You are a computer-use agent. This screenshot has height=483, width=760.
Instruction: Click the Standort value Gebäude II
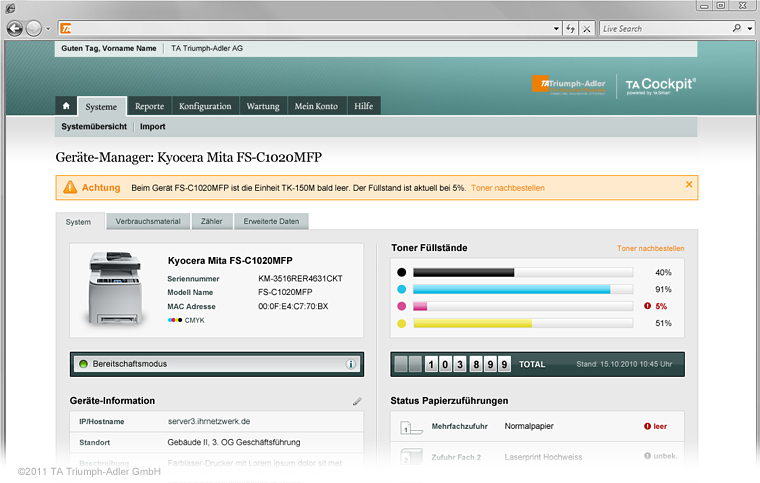[234, 442]
